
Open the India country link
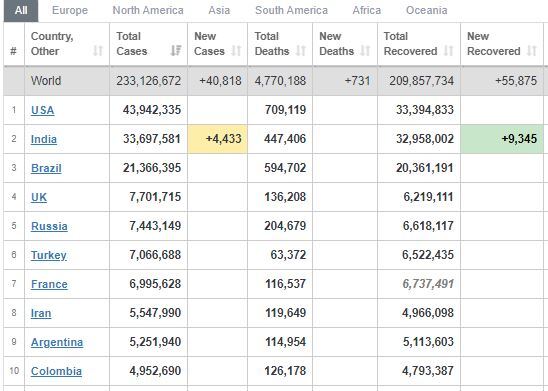[x=44, y=139]
